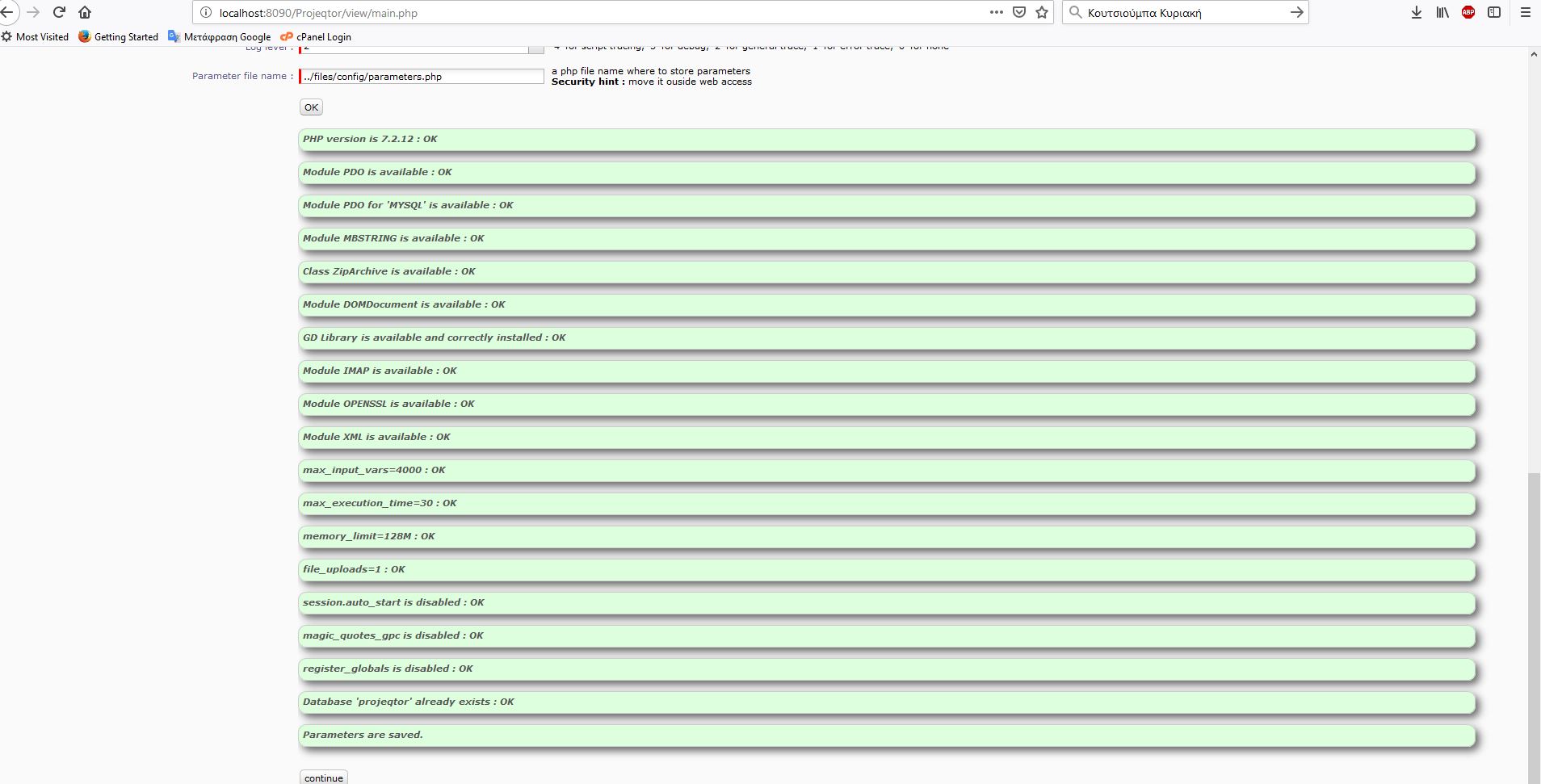Screen dimensions: 1541x784
Task: Bookmark this page with the star icon
Action: pyautogui.click(x=1042, y=12)
